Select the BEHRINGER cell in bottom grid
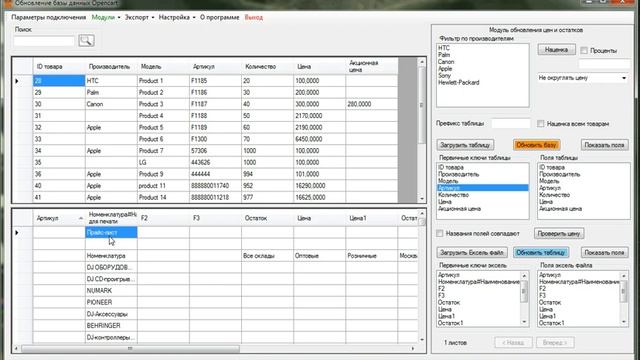This screenshot has width=640, height=360. (x=111, y=326)
